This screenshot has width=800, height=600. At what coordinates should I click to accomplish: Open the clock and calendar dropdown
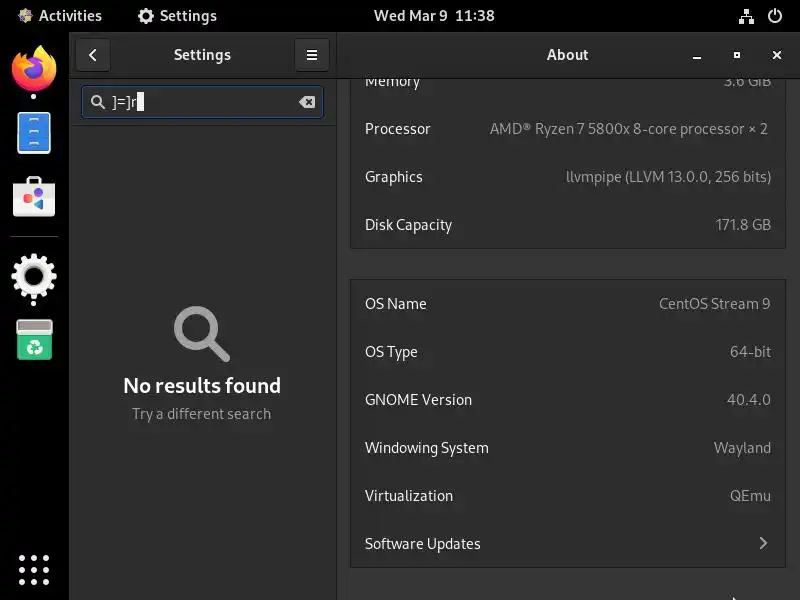tap(434, 16)
